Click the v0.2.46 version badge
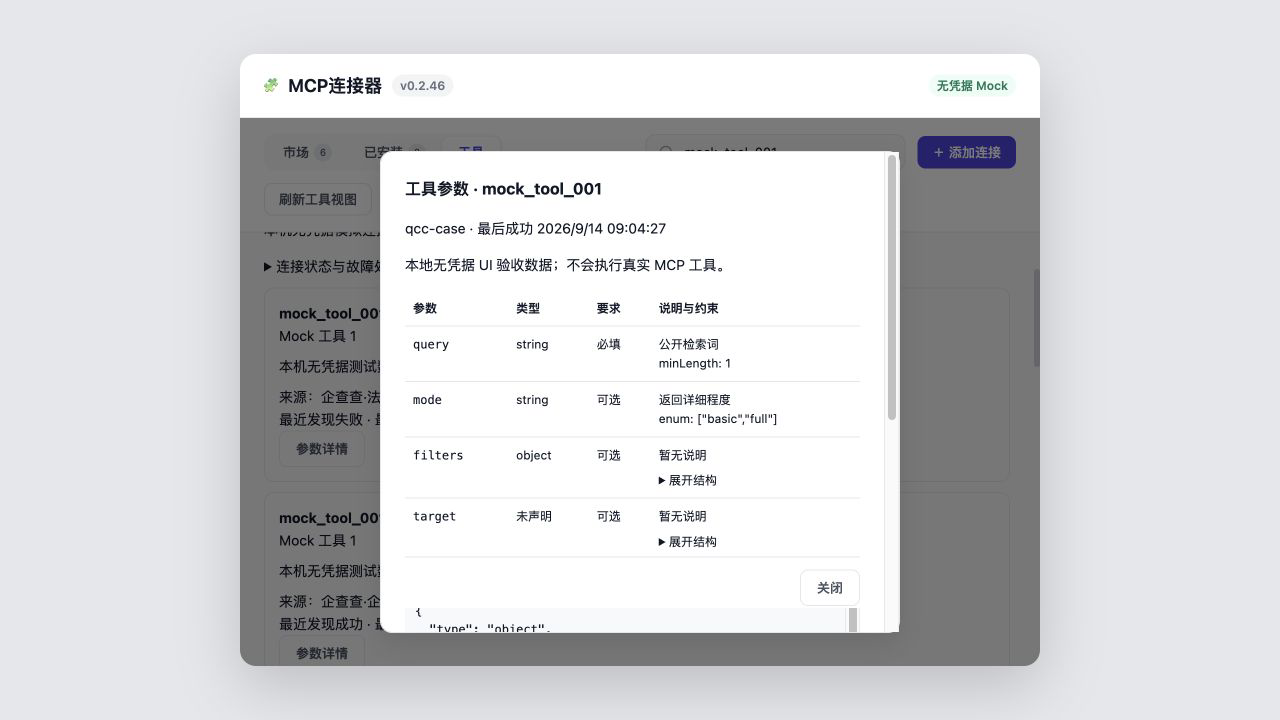 click(x=422, y=86)
